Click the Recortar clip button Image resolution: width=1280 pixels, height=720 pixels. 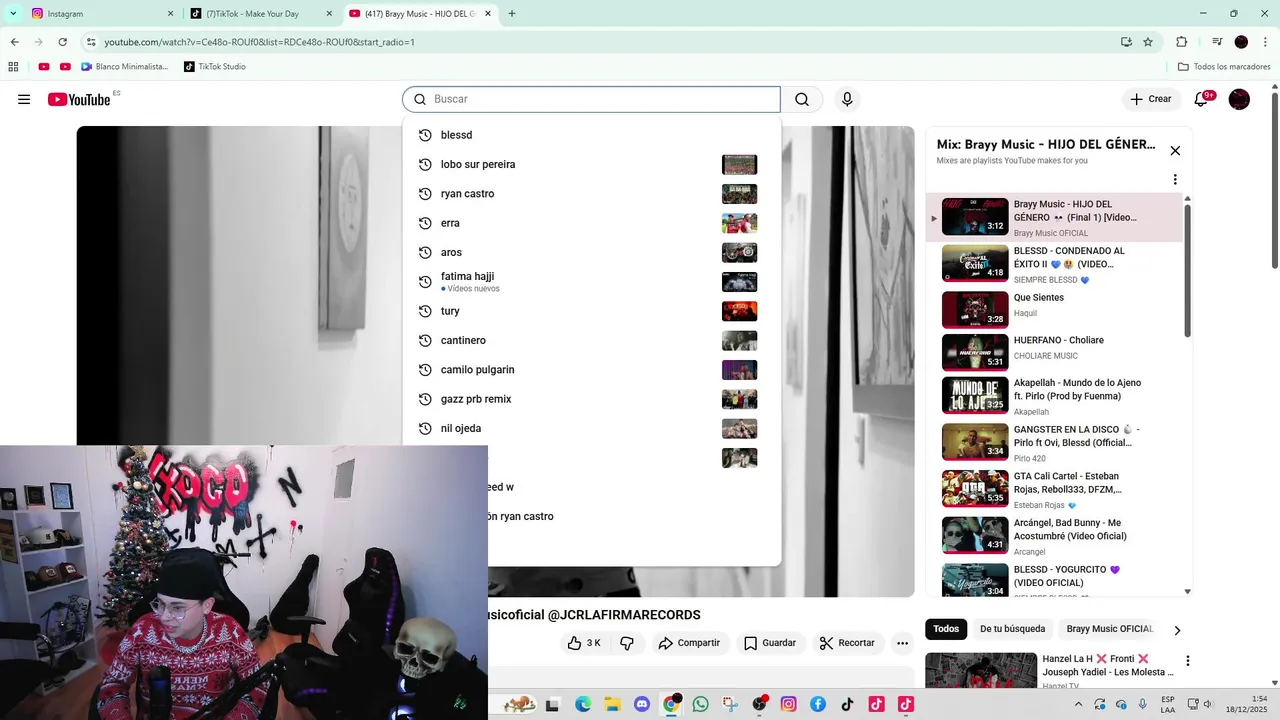(847, 643)
